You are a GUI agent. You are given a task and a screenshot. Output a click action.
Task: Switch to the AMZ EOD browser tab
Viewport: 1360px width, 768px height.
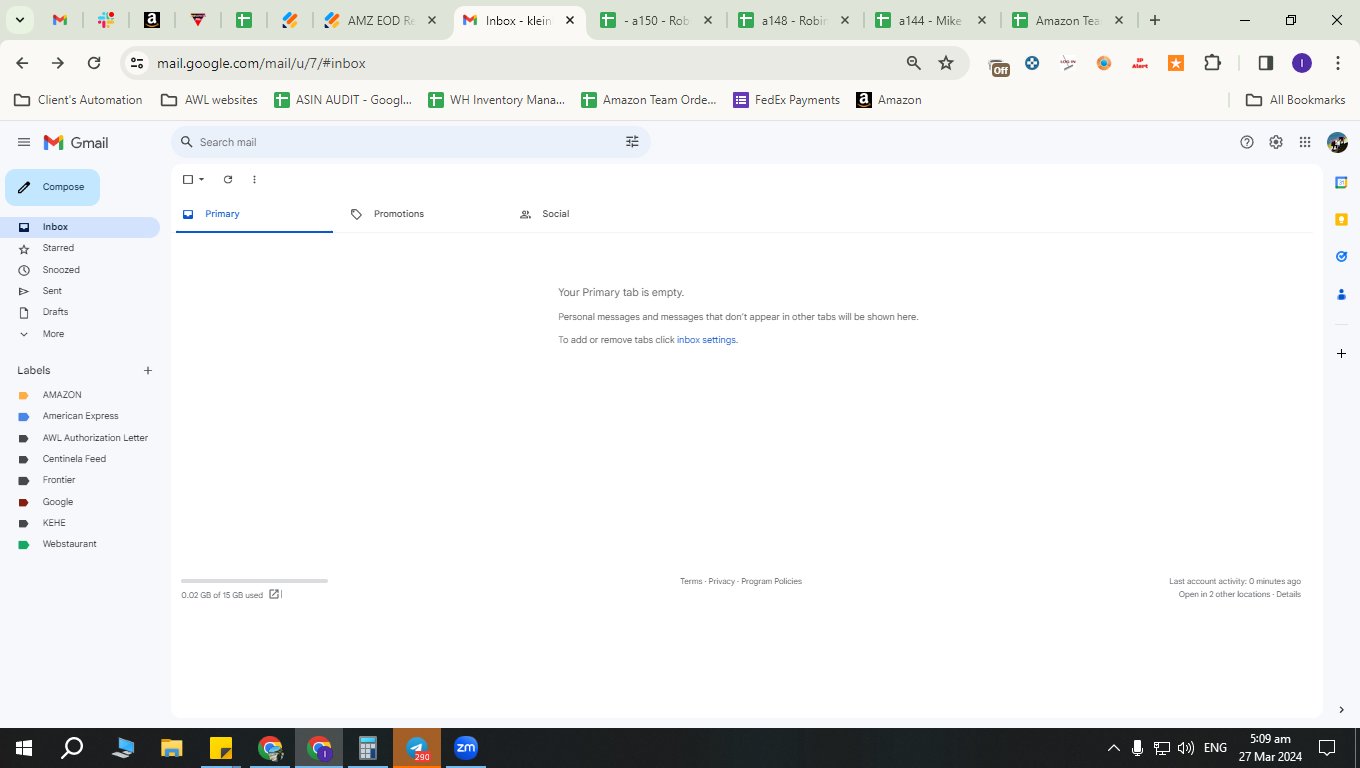pyautogui.click(x=381, y=20)
